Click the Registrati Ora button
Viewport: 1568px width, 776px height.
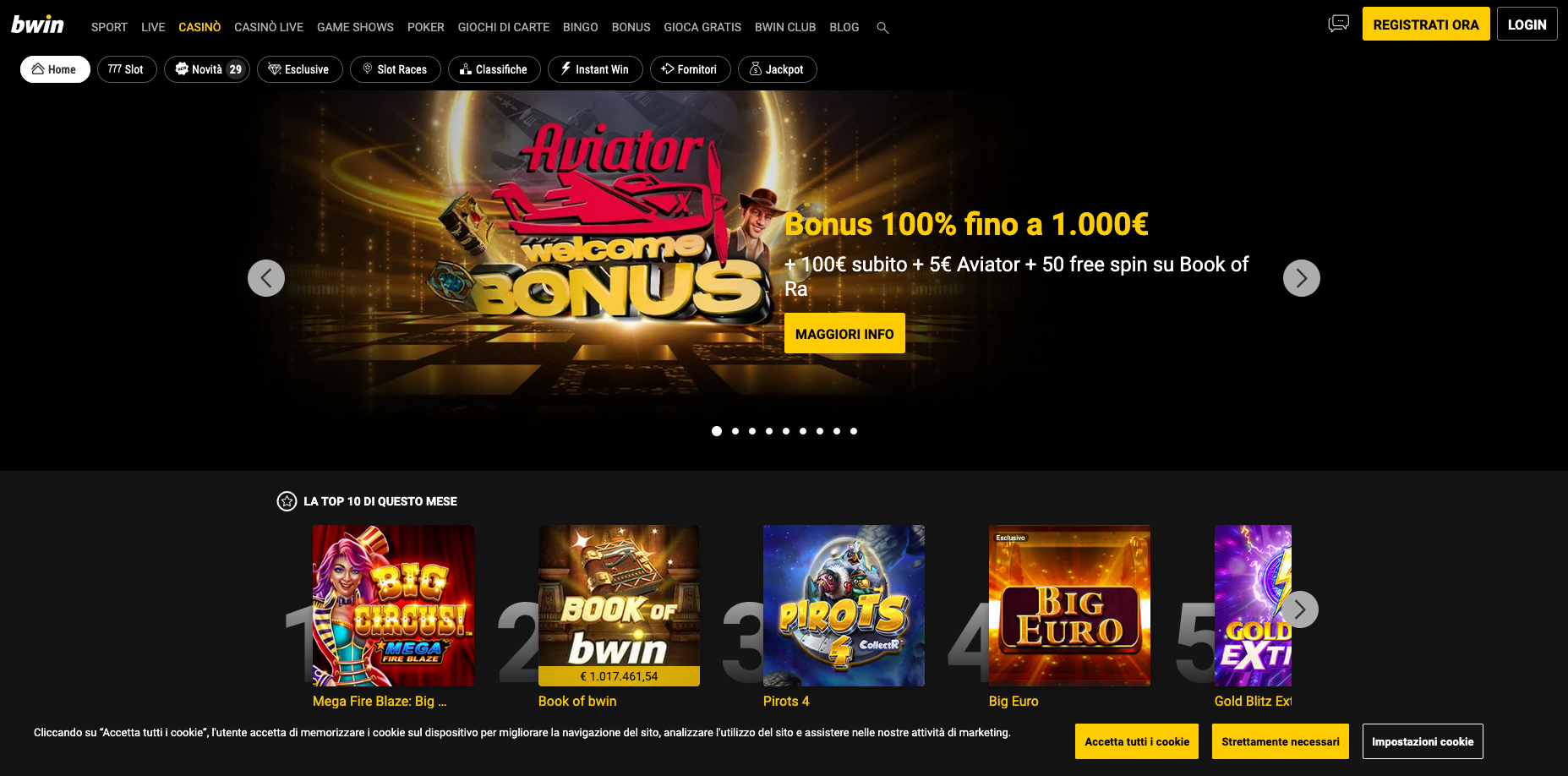(1426, 25)
